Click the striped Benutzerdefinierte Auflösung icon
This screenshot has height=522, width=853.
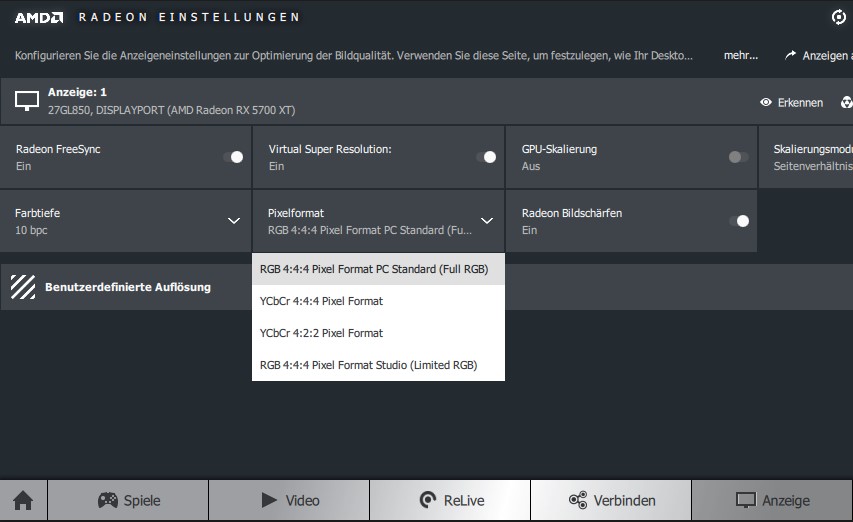23,287
